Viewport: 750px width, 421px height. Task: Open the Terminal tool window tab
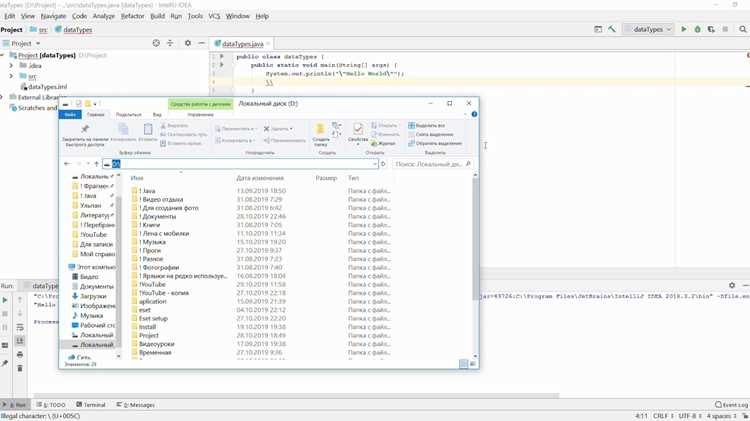(x=91, y=405)
